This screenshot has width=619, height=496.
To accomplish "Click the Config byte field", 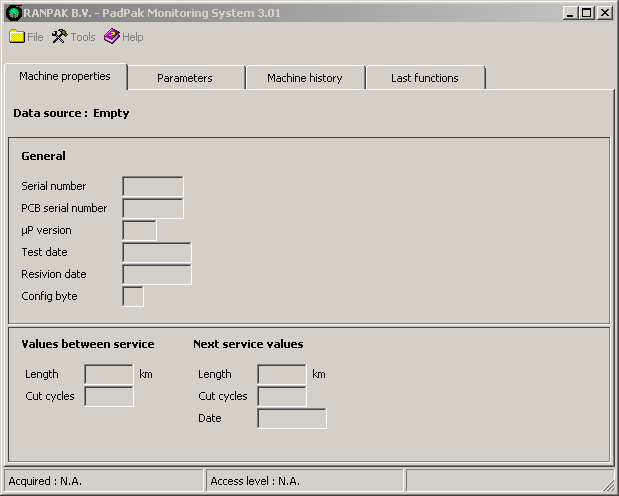I will [133, 297].
